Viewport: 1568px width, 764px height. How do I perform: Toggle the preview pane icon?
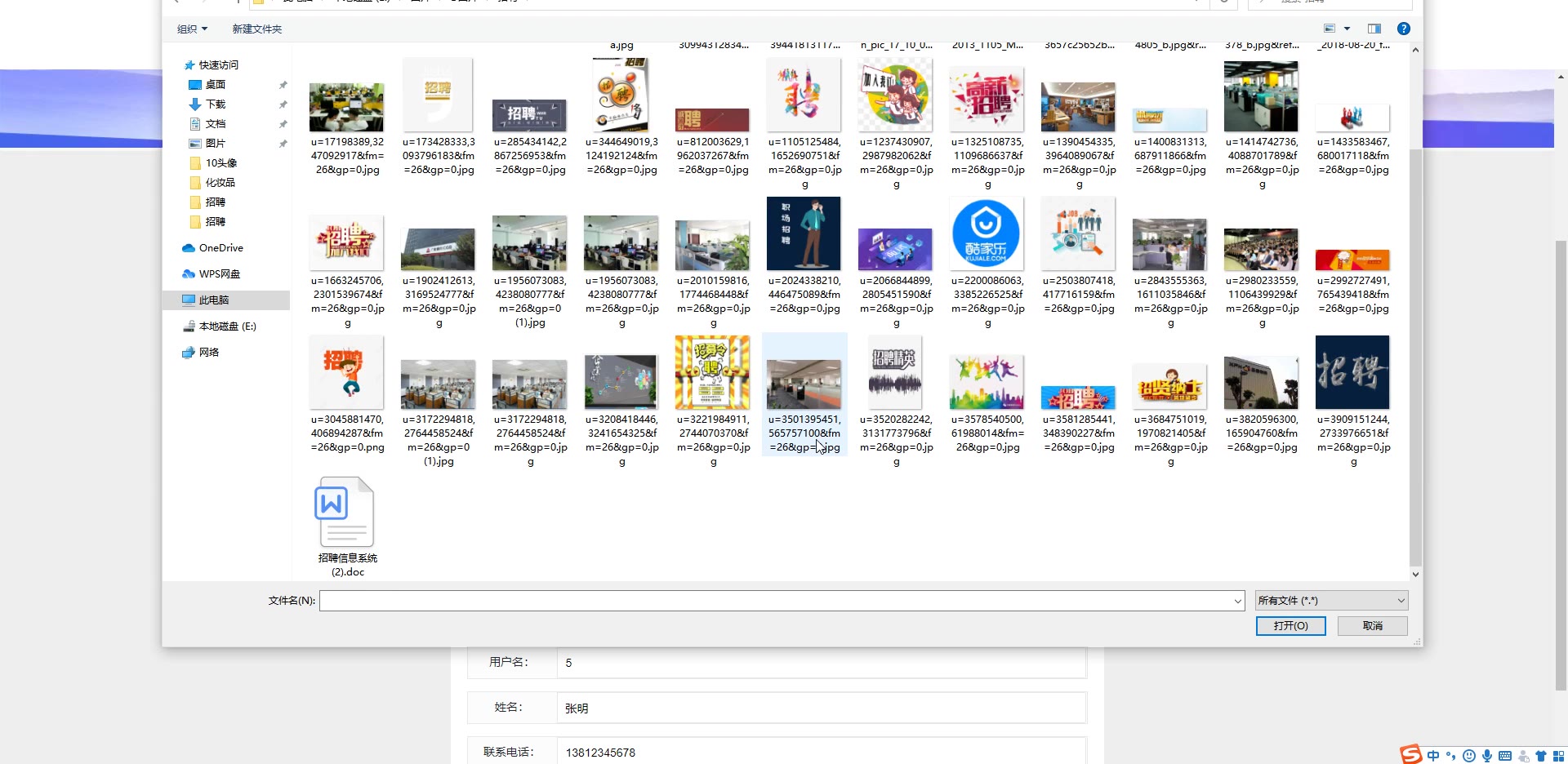(x=1374, y=29)
